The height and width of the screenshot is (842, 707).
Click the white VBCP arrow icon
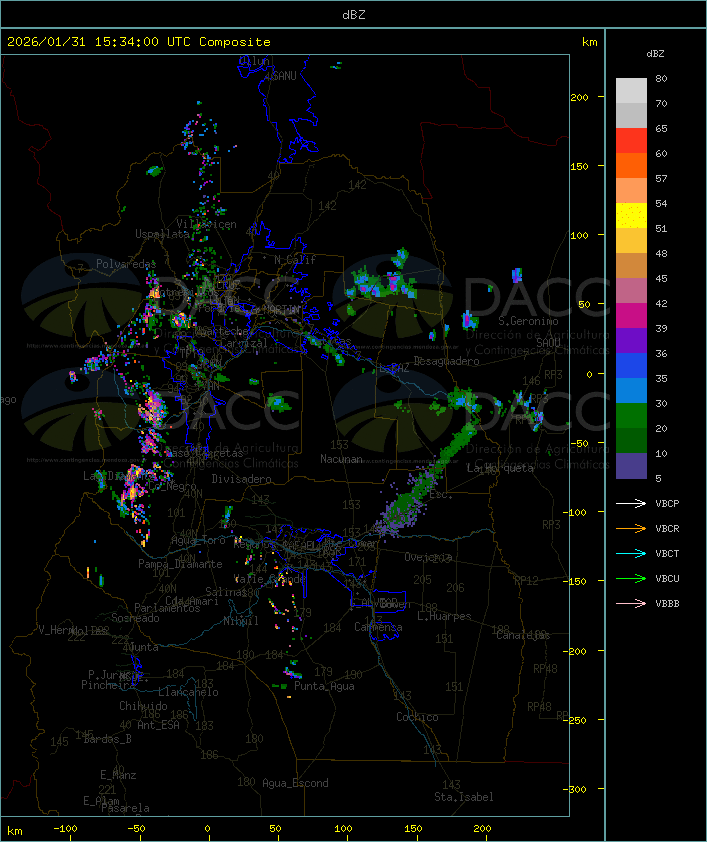(632, 503)
